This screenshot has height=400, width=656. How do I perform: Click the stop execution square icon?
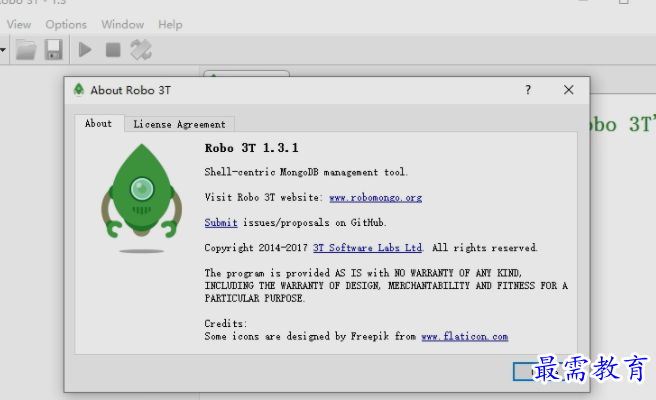[x=113, y=50]
